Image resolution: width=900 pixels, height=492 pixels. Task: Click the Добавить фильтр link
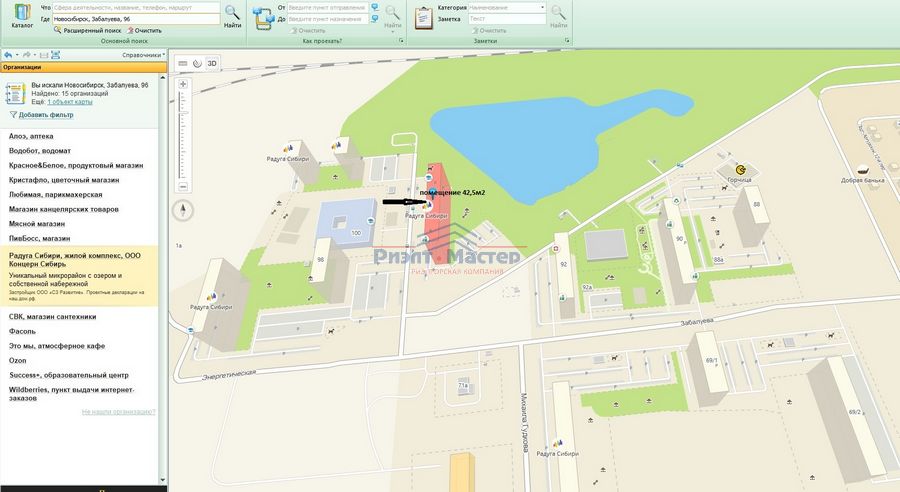tap(41, 115)
